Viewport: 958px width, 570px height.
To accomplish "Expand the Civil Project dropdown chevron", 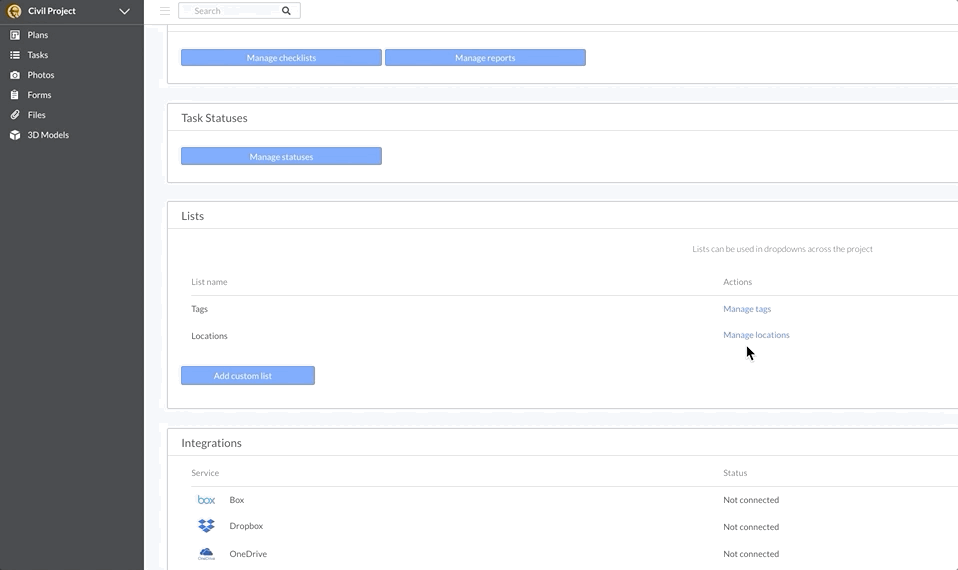I will [x=124, y=11].
